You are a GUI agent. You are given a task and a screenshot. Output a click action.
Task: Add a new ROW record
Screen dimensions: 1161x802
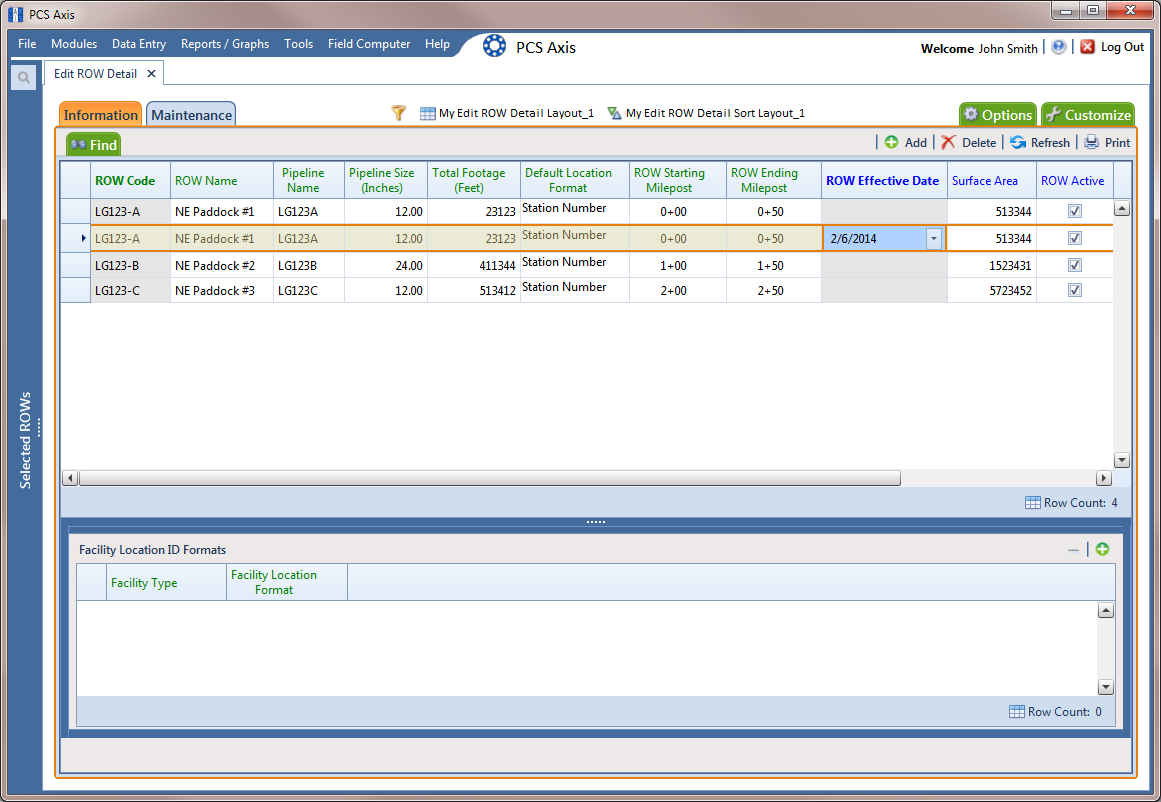[906, 143]
